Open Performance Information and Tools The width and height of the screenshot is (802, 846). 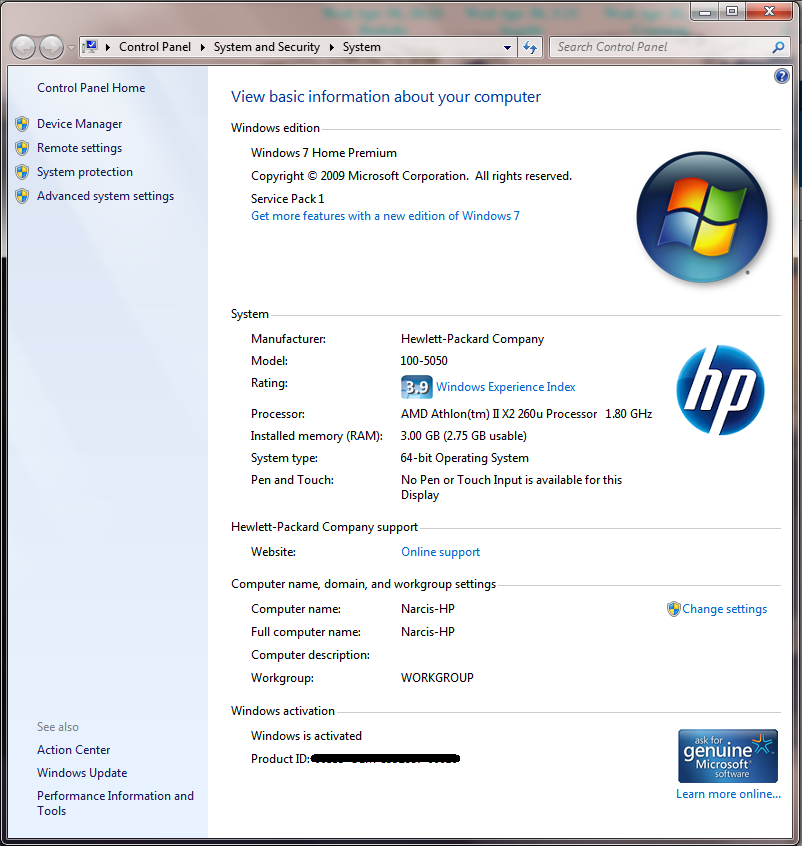click(x=115, y=803)
